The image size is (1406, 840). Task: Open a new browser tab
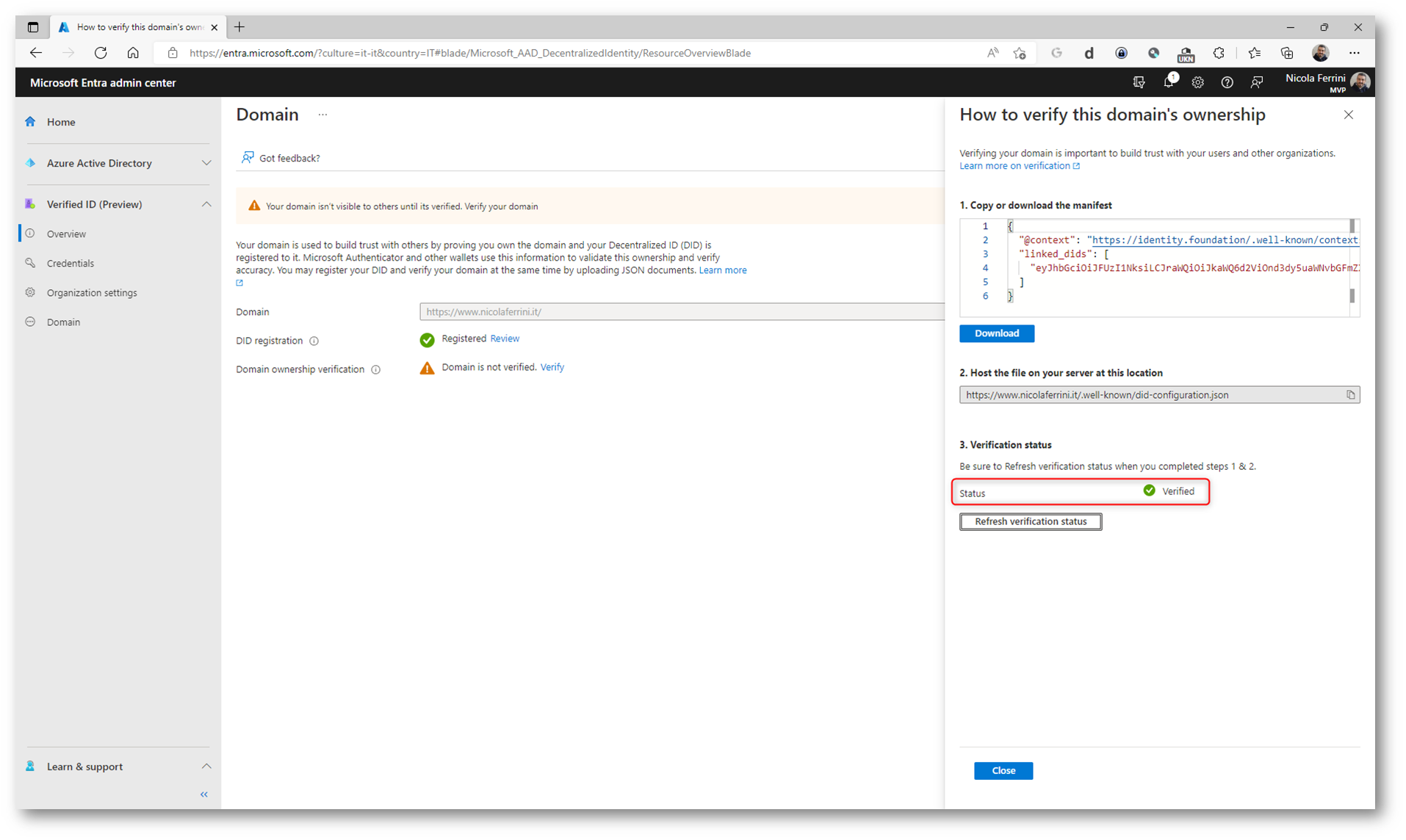click(x=239, y=27)
